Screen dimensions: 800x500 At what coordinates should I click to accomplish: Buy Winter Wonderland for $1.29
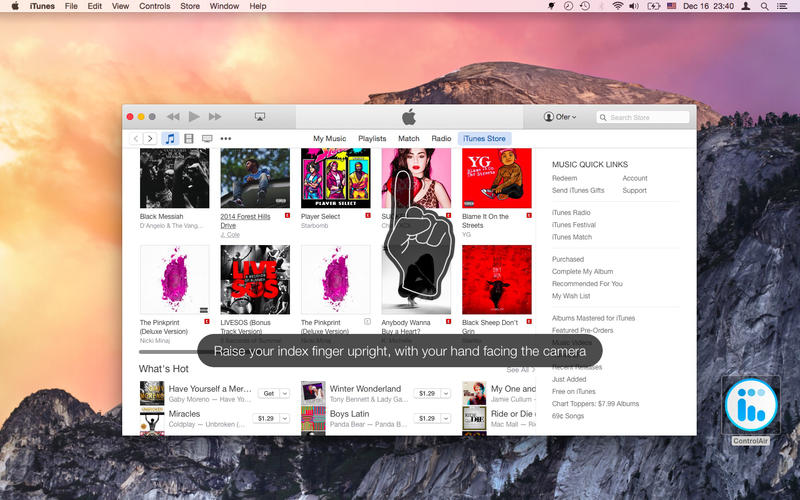point(427,393)
